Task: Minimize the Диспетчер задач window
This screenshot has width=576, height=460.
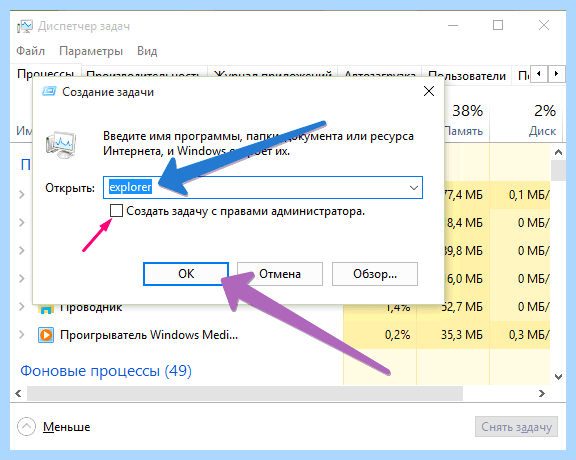Action: point(453,25)
